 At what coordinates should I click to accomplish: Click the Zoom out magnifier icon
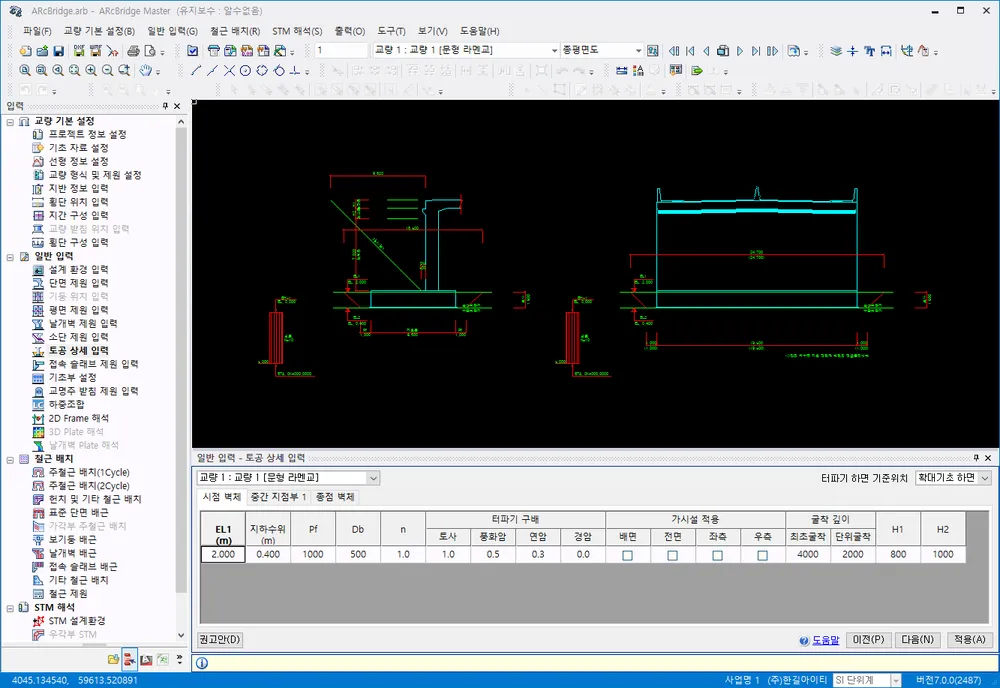108,71
